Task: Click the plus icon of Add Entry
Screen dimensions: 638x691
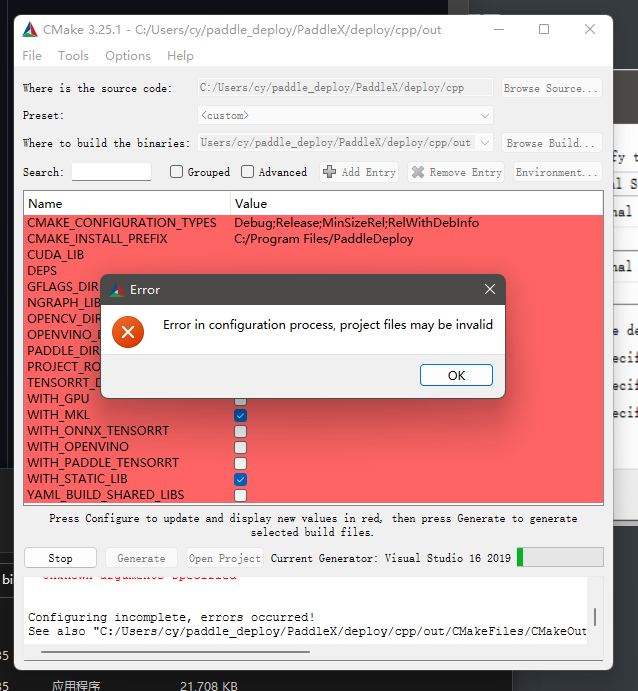Action: pos(329,172)
